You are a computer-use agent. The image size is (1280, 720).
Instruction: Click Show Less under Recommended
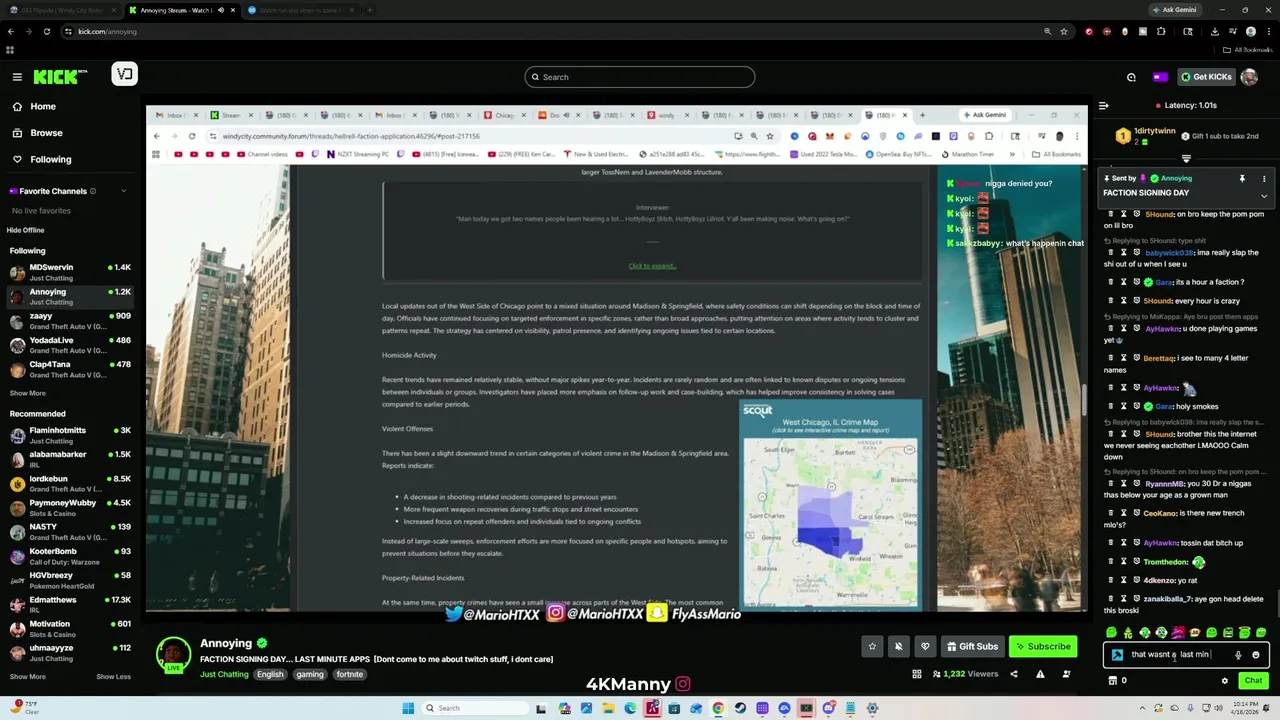pyautogui.click(x=113, y=677)
